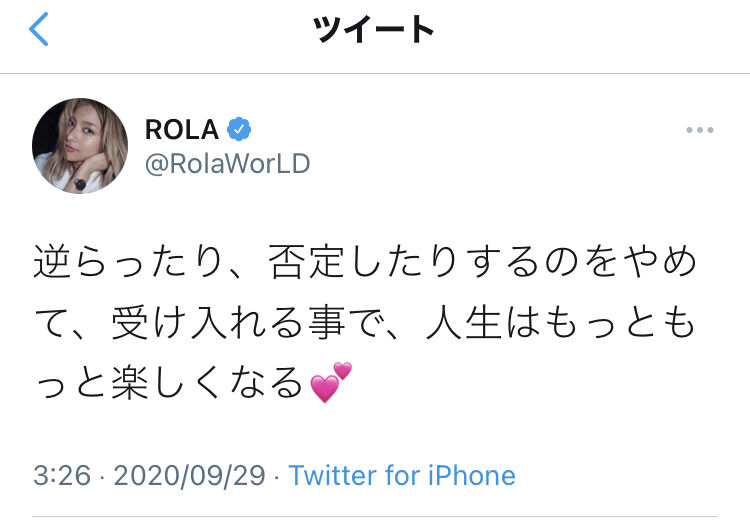Click the 3:26 timestamp
Screen dimensions: 750x521
click(62, 475)
